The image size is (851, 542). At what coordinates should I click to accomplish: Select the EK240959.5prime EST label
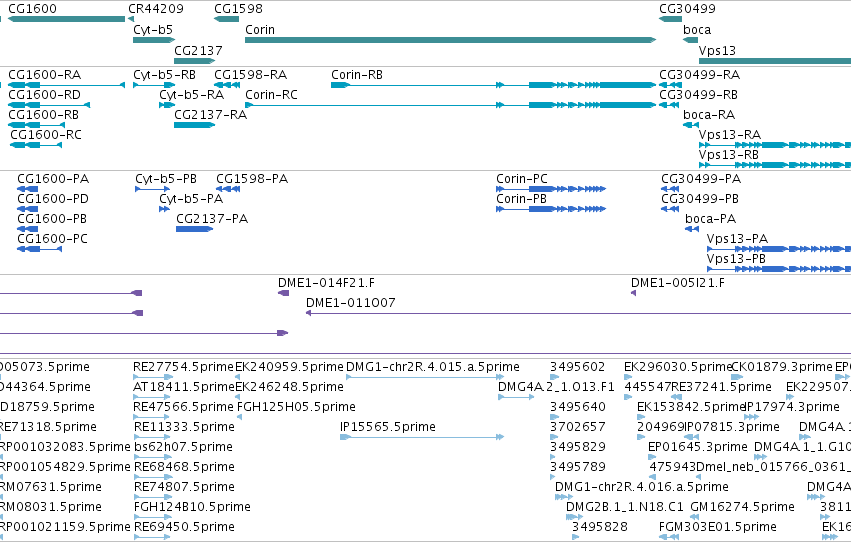(289, 367)
